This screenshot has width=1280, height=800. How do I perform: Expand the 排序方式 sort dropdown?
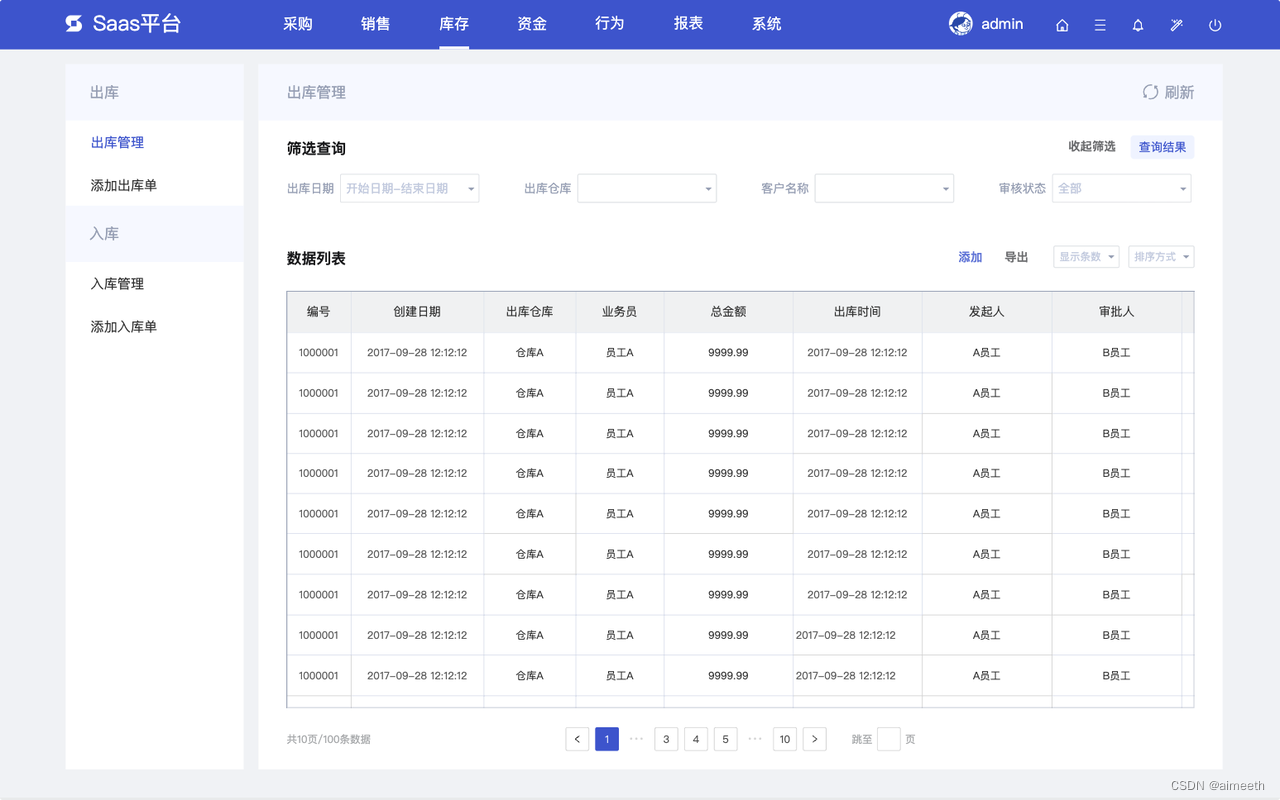(x=1161, y=257)
